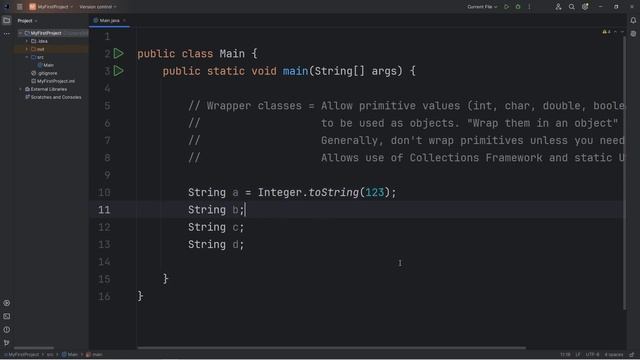Select the .gitignore file
640x360 pixels.
point(44,73)
